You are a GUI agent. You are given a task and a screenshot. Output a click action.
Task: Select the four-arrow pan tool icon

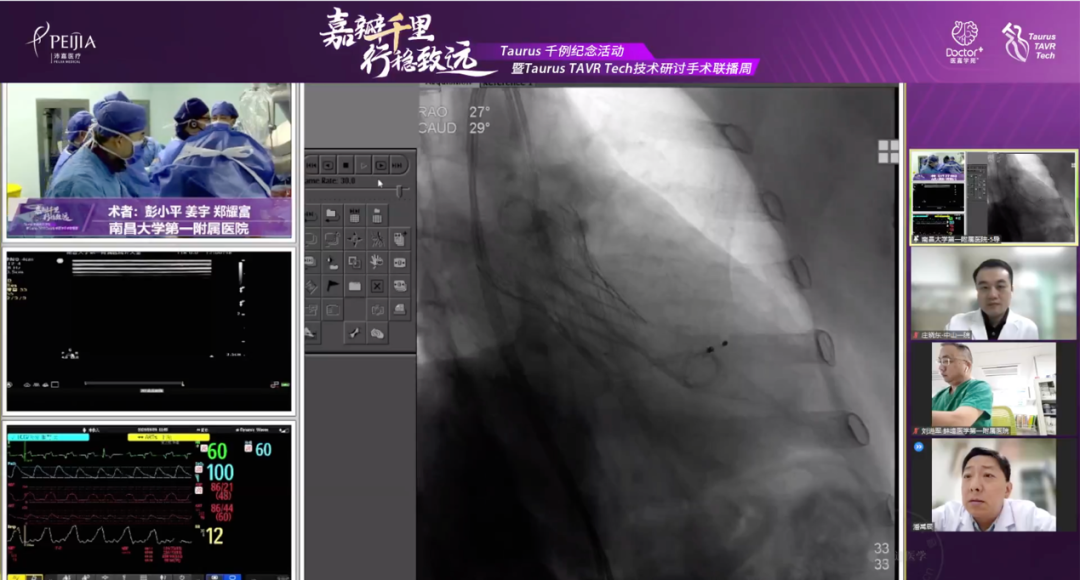[354, 239]
